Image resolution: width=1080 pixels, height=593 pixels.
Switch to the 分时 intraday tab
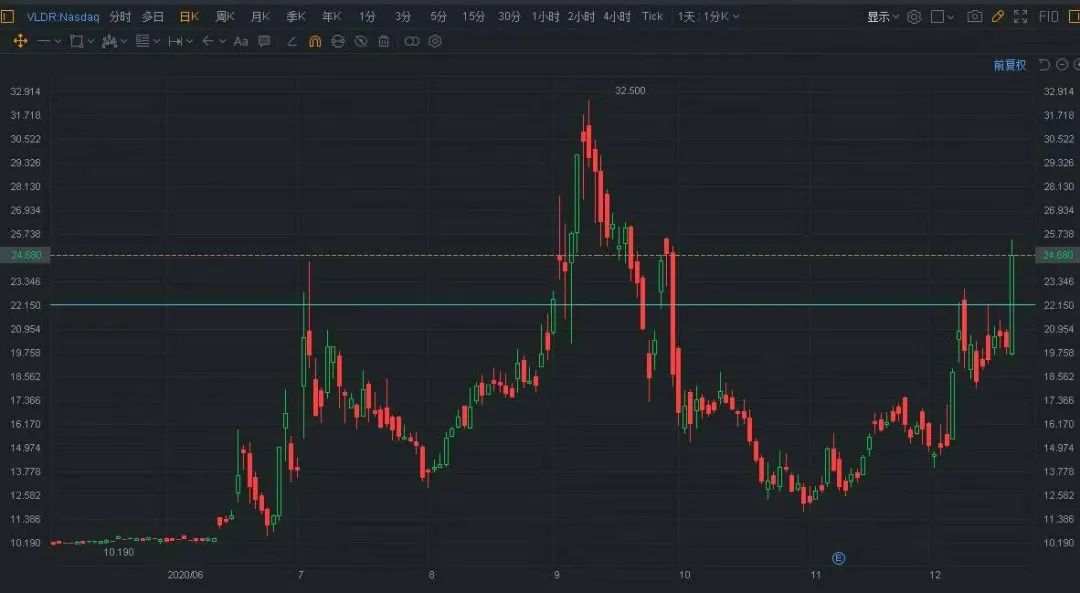120,17
